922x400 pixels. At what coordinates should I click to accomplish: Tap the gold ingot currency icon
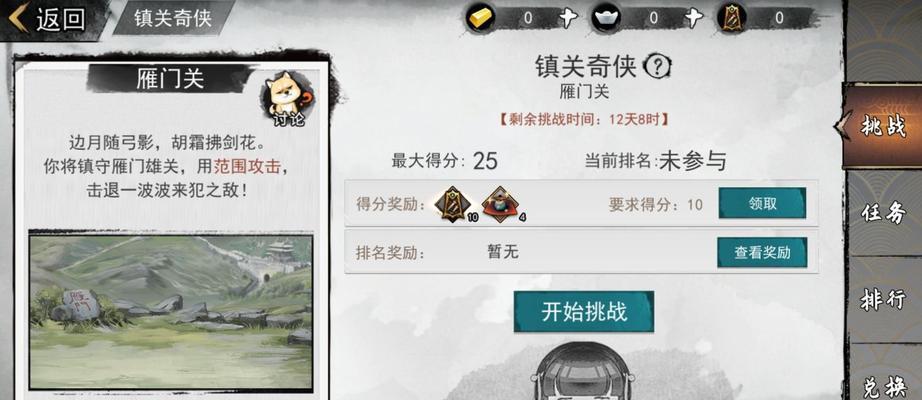(482, 18)
